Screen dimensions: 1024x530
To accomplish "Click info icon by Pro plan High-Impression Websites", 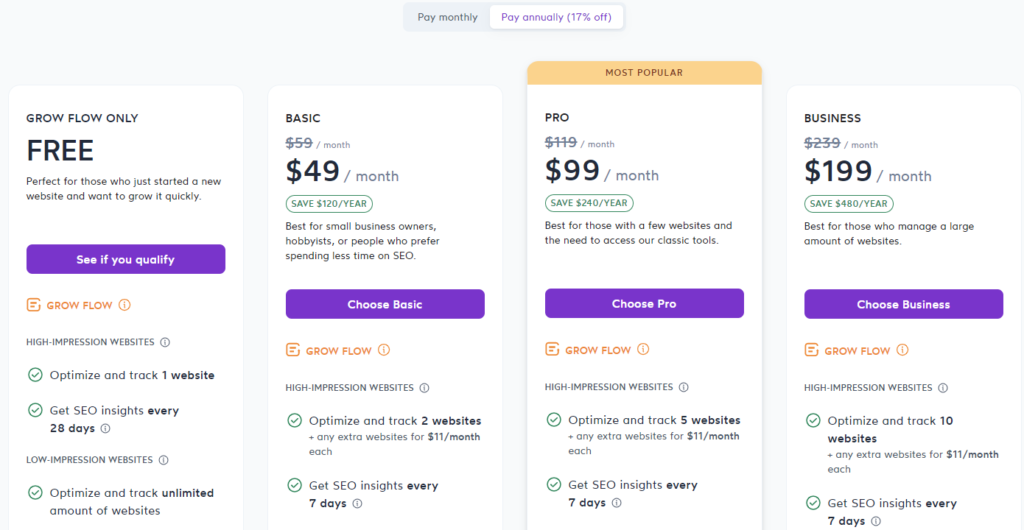I will pyautogui.click(x=683, y=387).
